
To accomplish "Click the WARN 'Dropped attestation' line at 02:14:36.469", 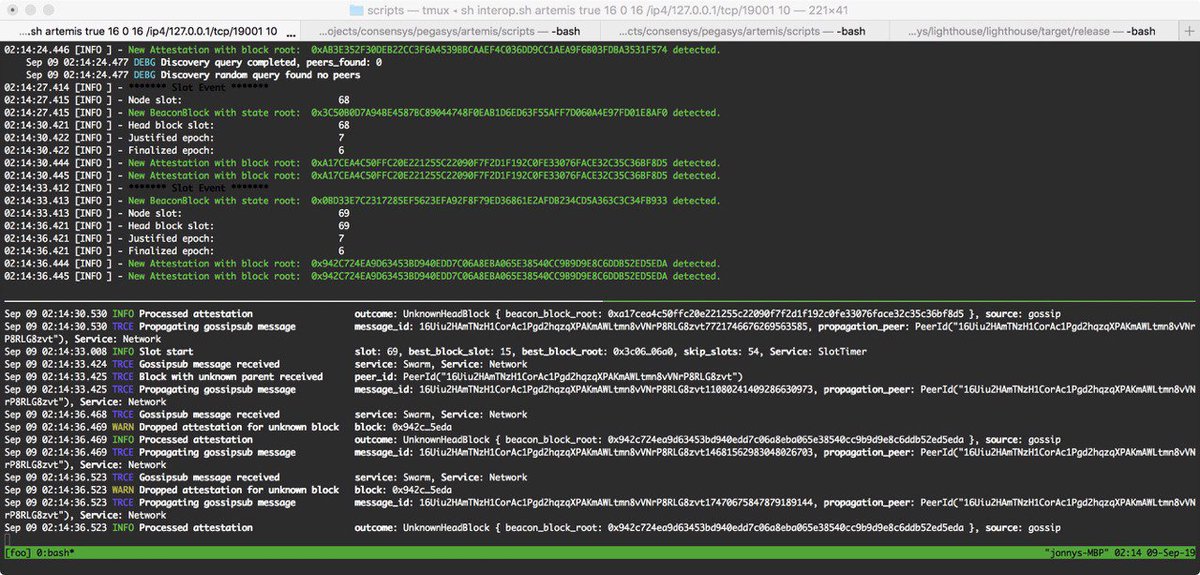I will coord(228,427).
